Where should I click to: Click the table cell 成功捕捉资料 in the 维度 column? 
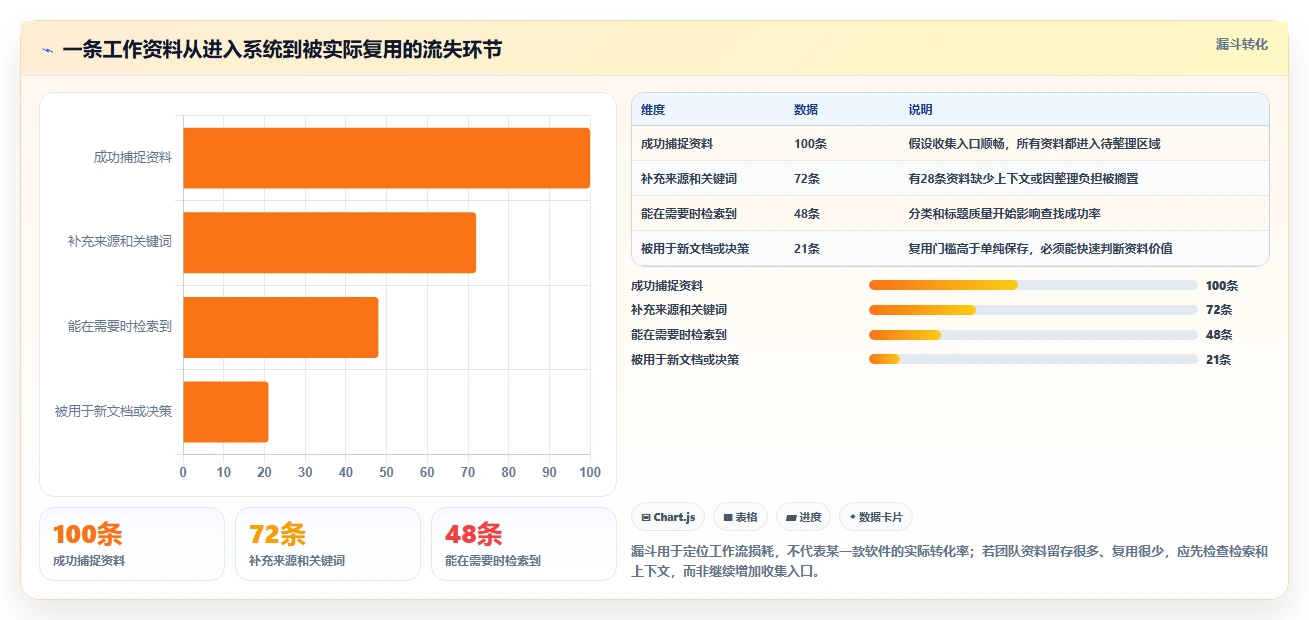pyautogui.click(x=677, y=144)
